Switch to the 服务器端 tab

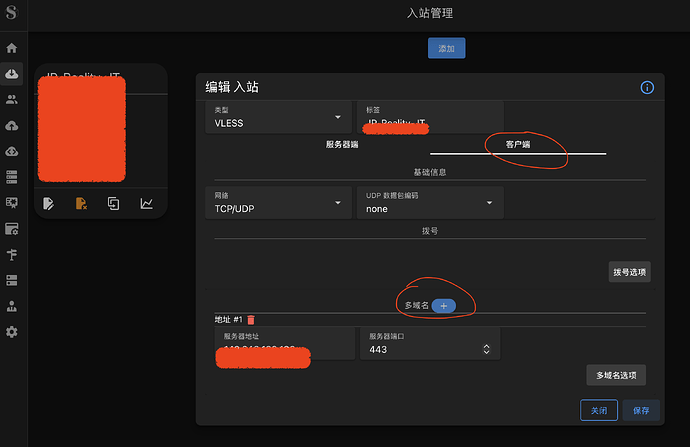point(342,144)
